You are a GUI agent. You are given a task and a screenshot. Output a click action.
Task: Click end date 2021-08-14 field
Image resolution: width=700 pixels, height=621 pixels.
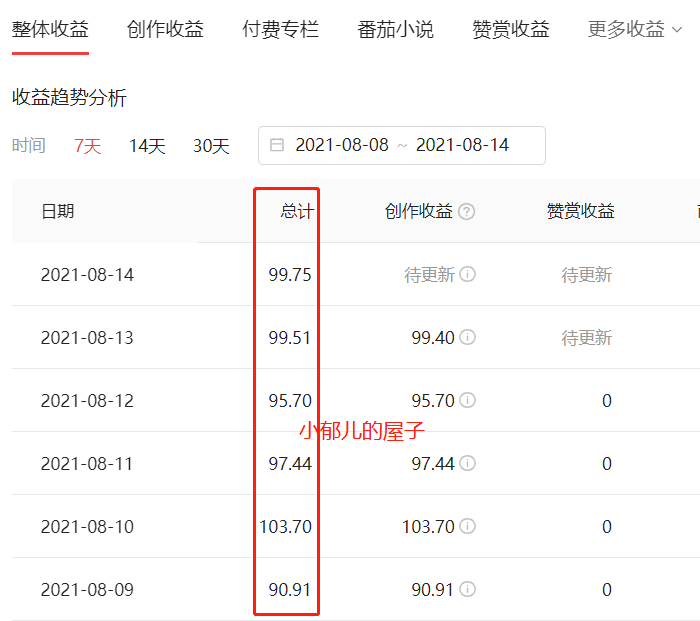[x=462, y=145]
